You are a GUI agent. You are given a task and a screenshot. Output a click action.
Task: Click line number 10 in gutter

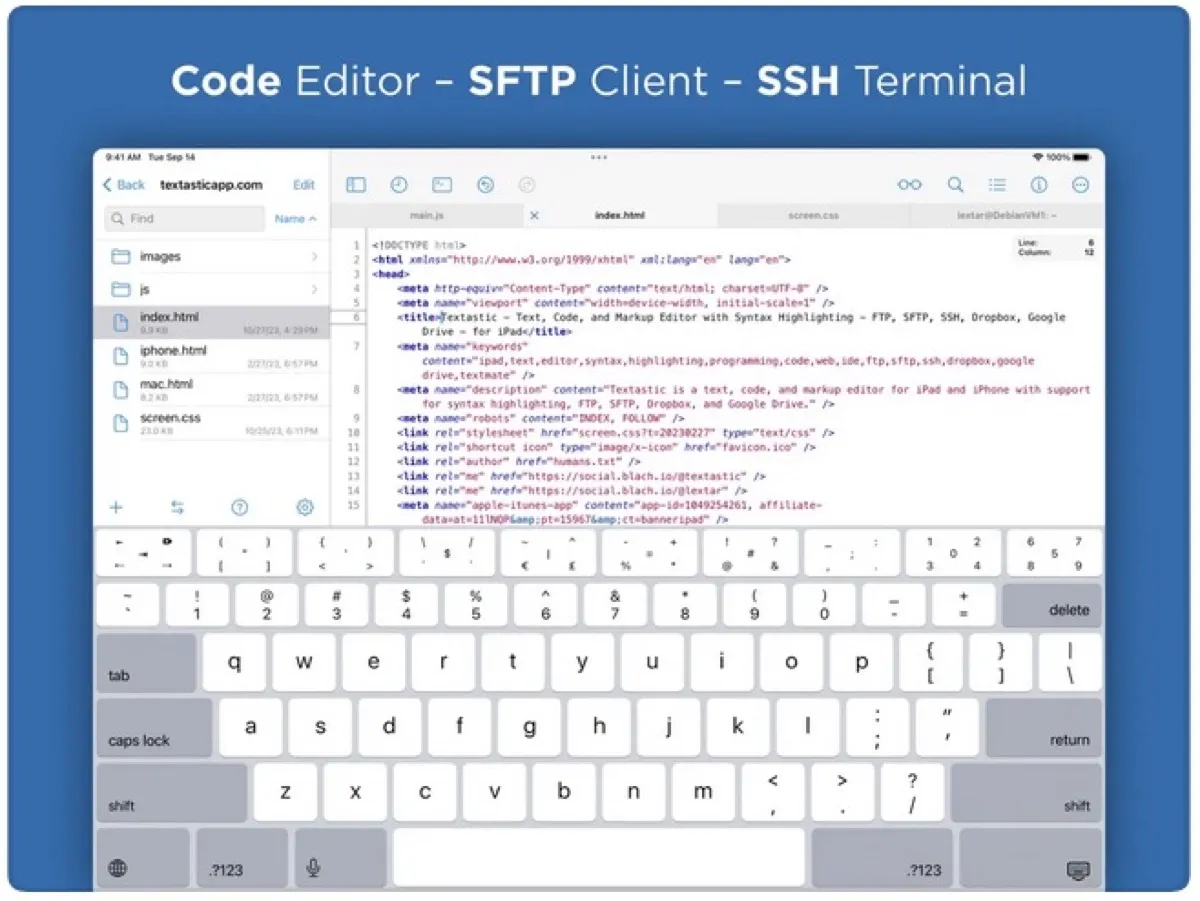353,433
